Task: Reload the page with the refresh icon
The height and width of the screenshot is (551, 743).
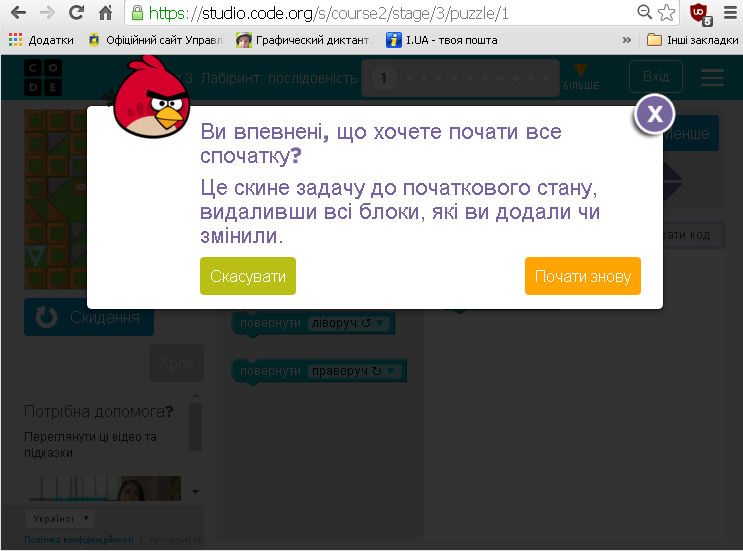Action: (76, 13)
